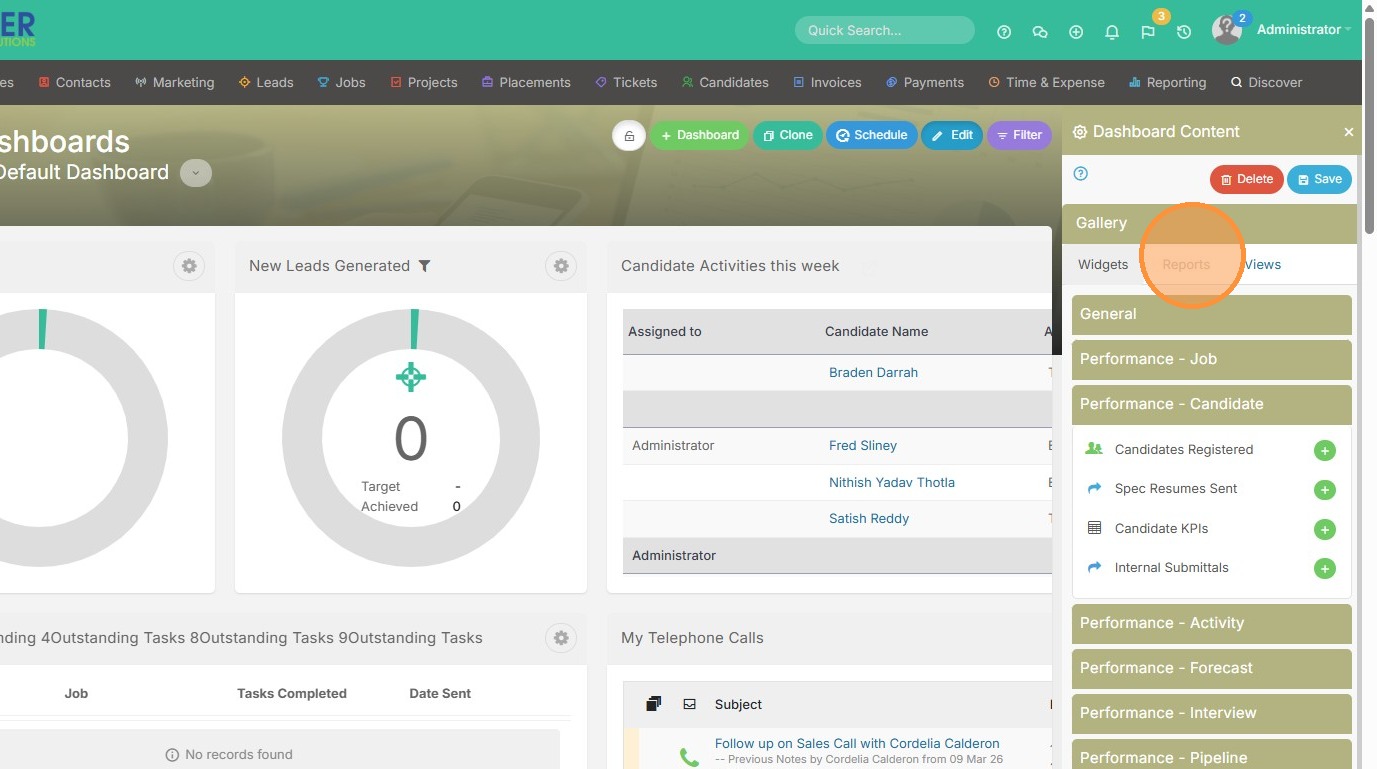Click the filter funnel on New Leads Generated
This screenshot has height=769, width=1377.
click(425, 266)
